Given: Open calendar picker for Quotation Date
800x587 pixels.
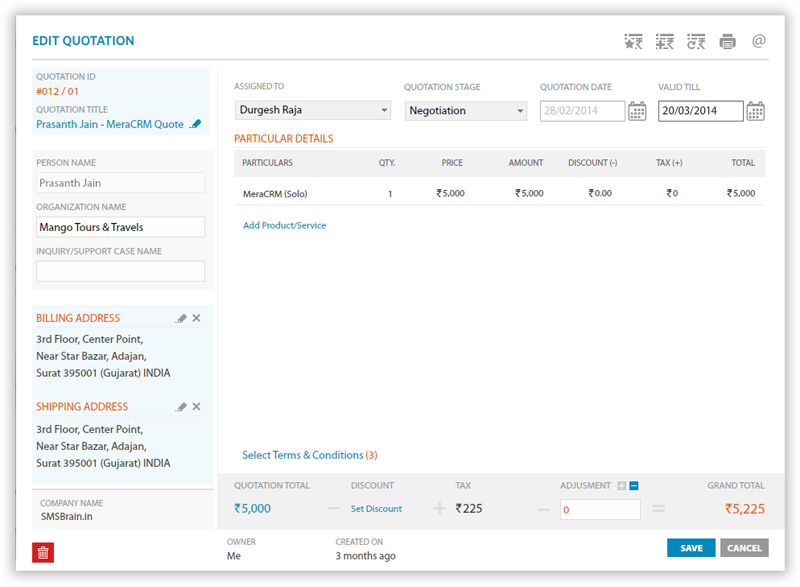Looking at the screenshot, I should coord(637,111).
